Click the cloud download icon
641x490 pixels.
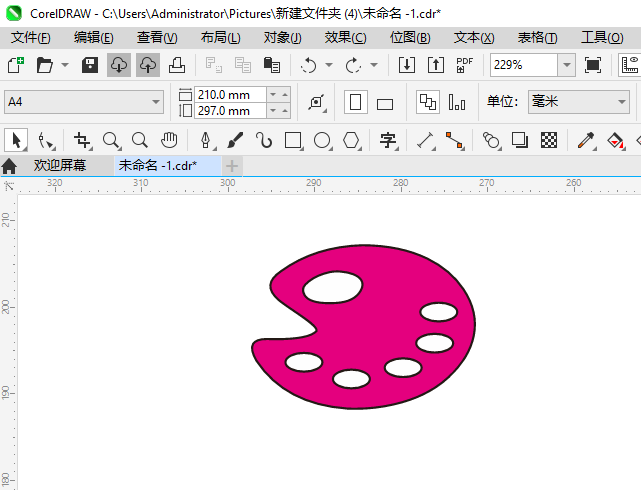[119, 65]
